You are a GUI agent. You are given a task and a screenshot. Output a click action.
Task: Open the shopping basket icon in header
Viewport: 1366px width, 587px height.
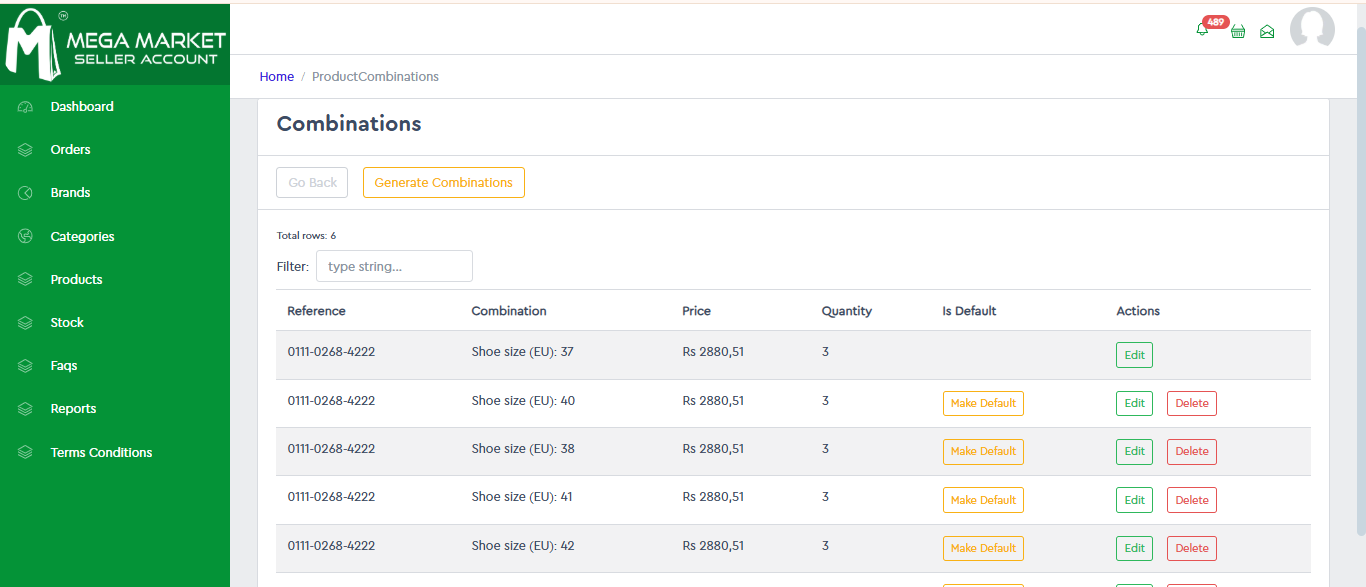tap(1238, 31)
